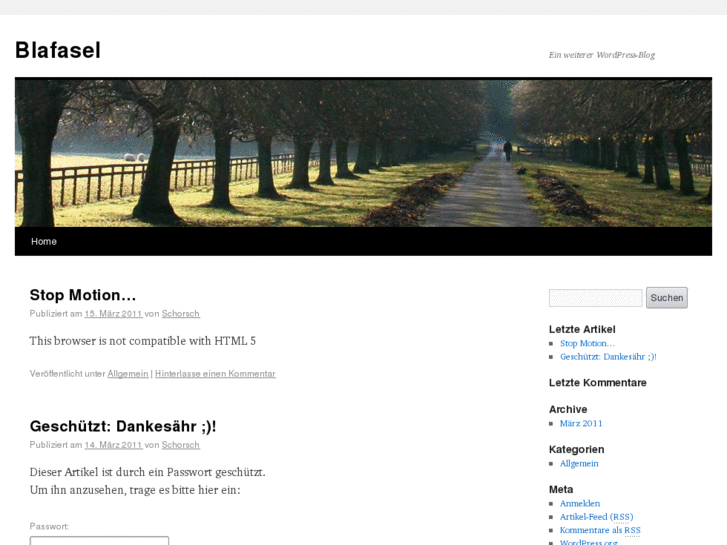Open the 15. März 2011 date link
The image size is (727, 545).
coord(113,314)
